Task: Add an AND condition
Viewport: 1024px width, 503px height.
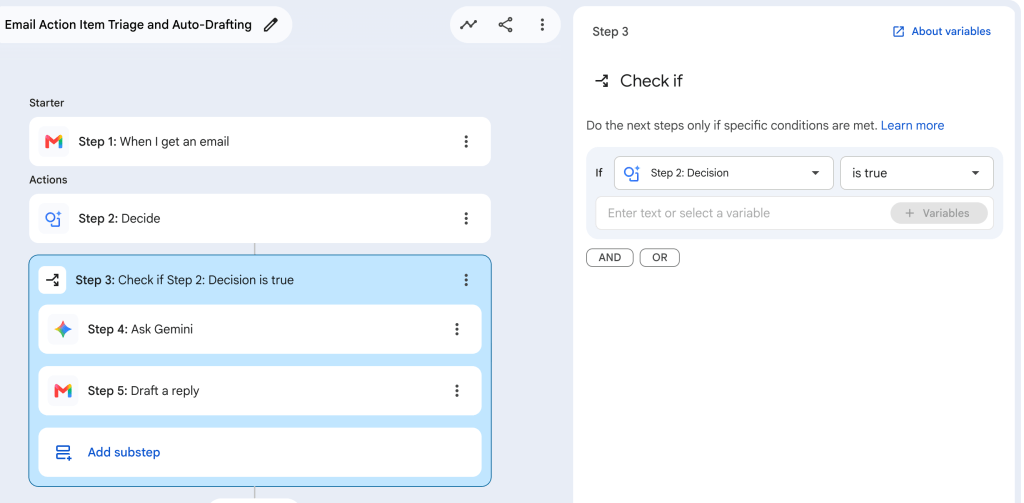Action: click(609, 257)
